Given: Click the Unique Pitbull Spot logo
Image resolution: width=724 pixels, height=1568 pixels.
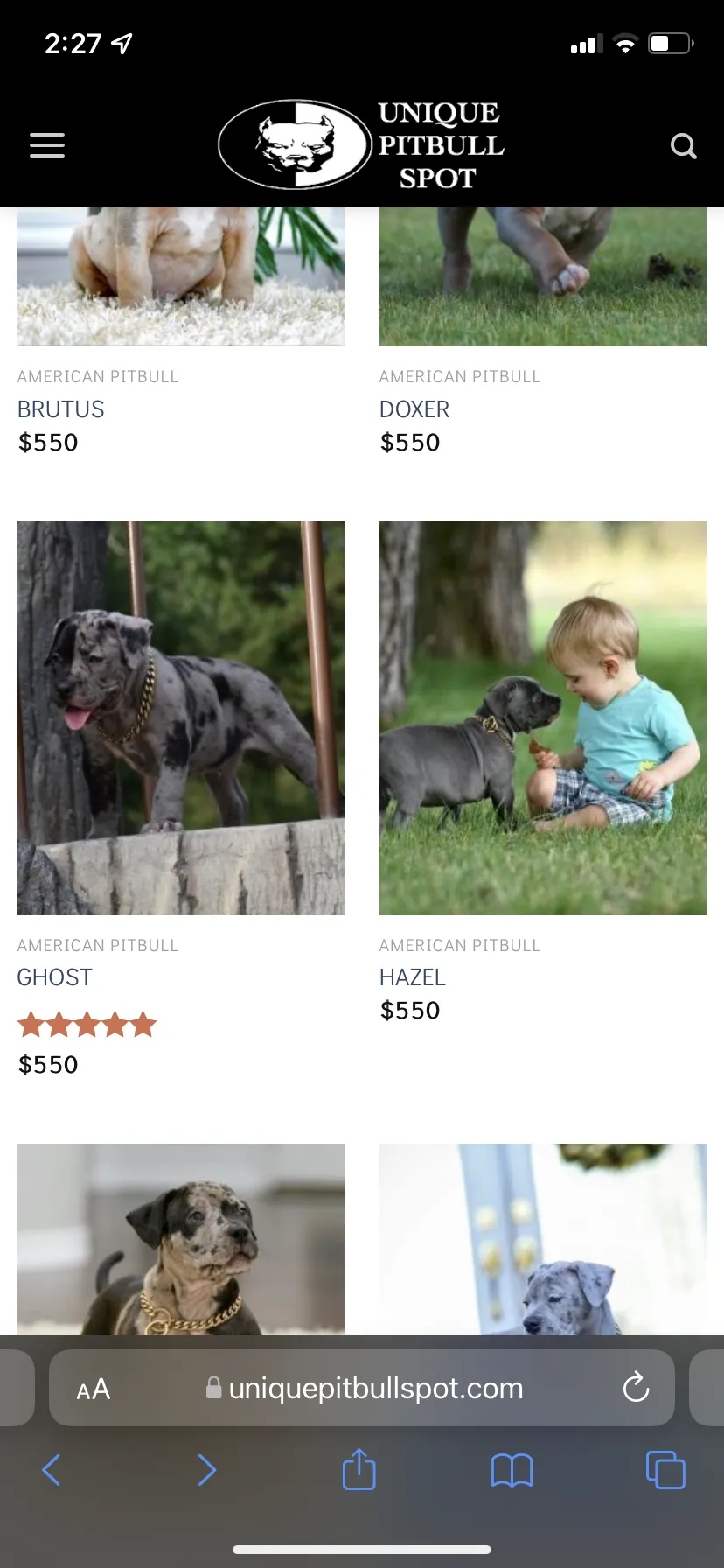Looking at the screenshot, I should pyautogui.click(x=361, y=144).
